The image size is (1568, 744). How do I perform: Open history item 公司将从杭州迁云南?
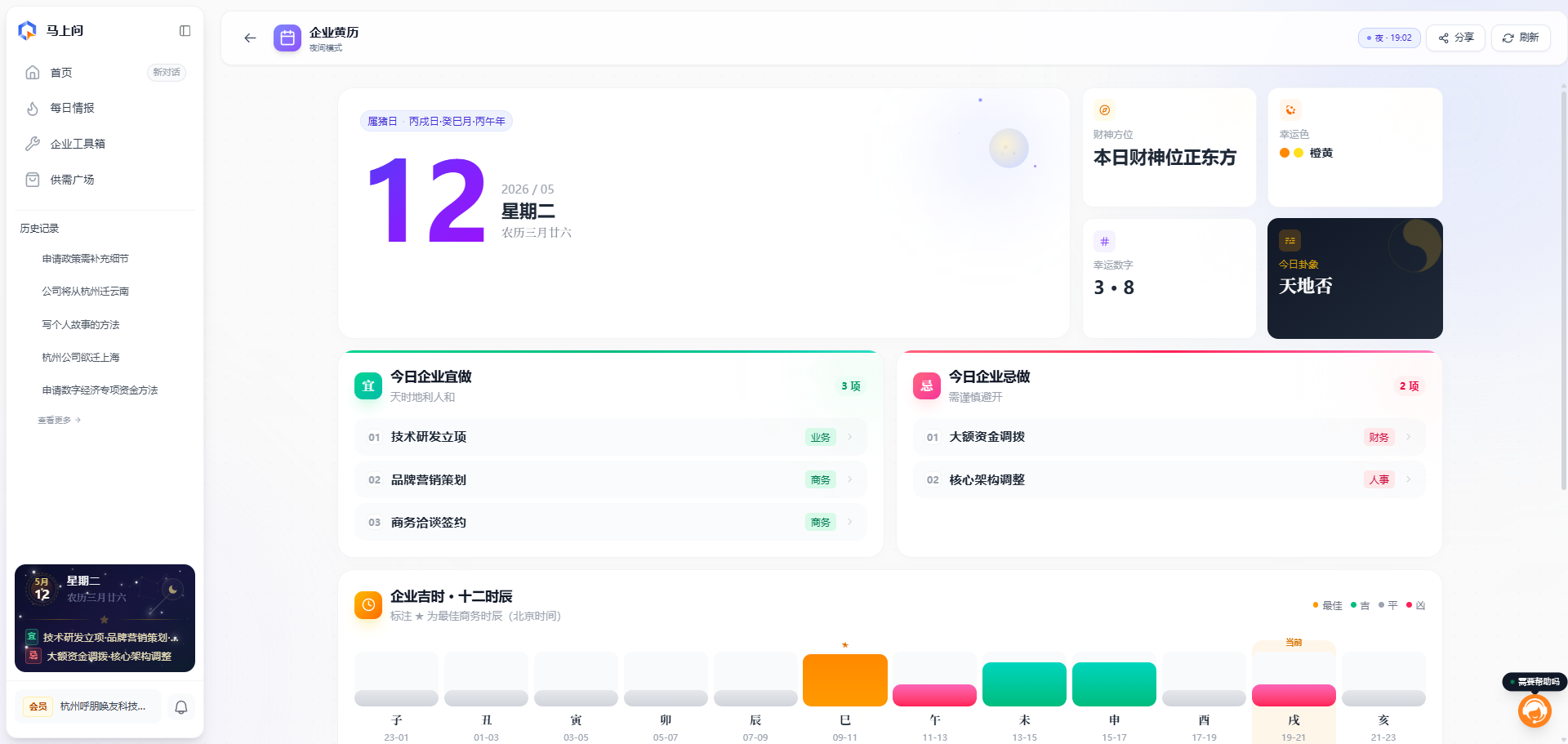pyautogui.click(x=86, y=292)
